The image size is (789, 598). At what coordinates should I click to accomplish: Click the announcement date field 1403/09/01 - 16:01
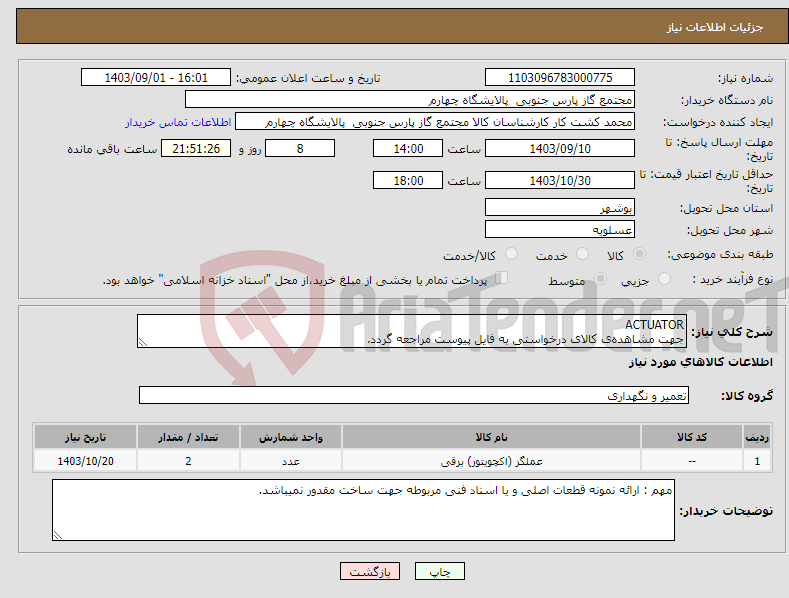(155, 78)
